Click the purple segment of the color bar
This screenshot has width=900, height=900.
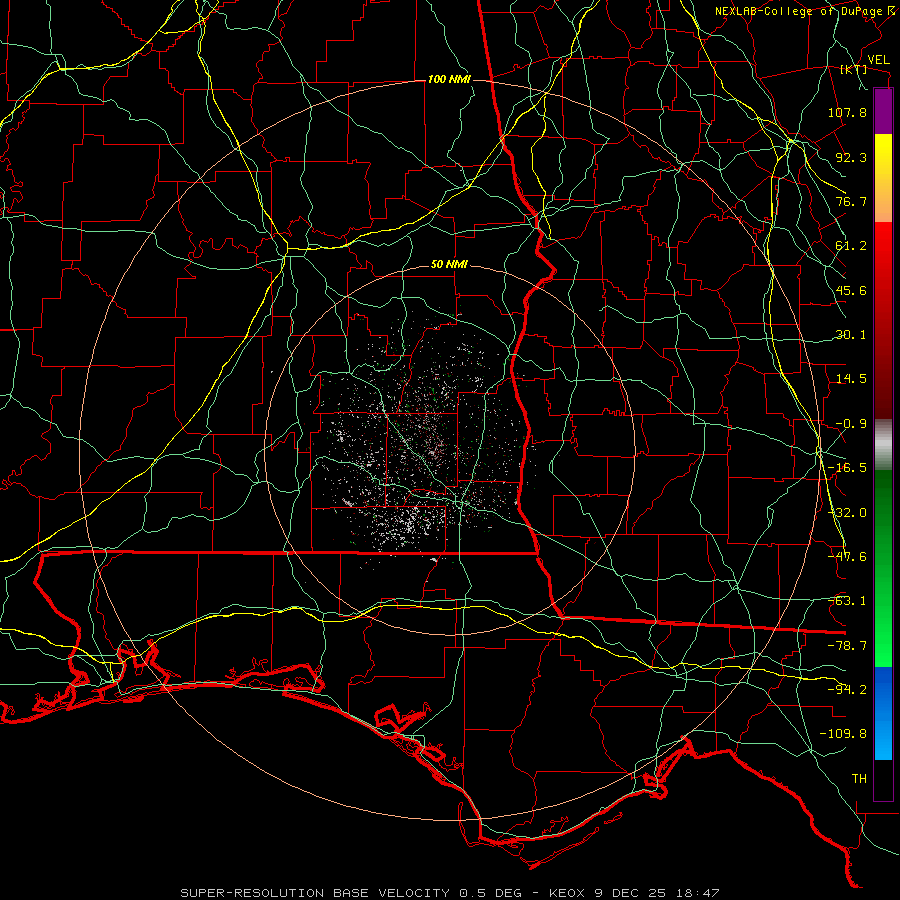coord(883,111)
